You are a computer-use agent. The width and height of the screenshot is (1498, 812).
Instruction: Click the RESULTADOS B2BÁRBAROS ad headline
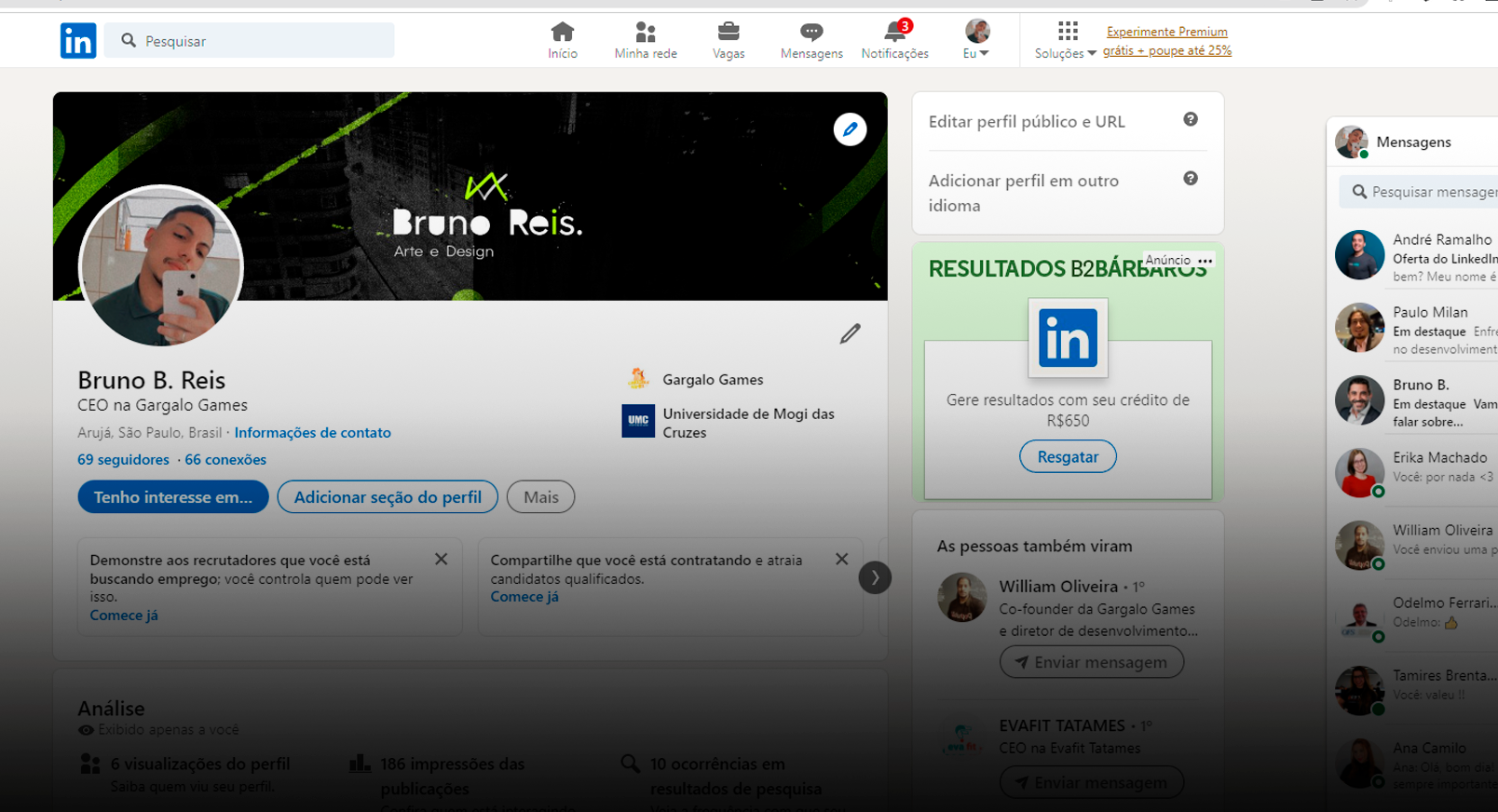(x=1068, y=269)
